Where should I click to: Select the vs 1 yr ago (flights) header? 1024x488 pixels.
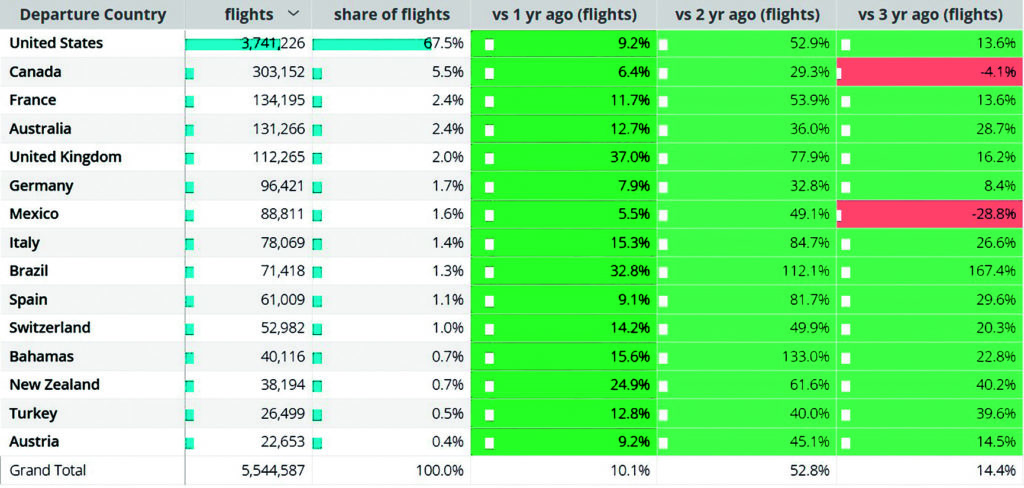[x=564, y=14]
